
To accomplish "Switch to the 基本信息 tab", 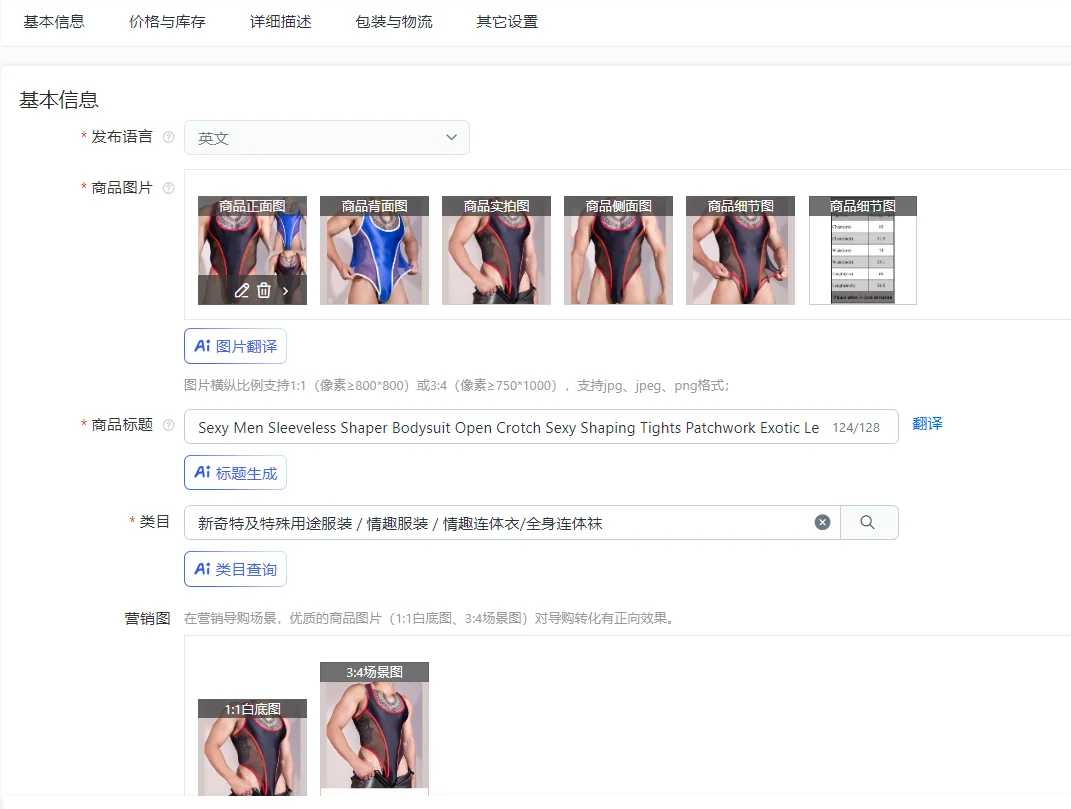I will pyautogui.click(x=54, y=22).
